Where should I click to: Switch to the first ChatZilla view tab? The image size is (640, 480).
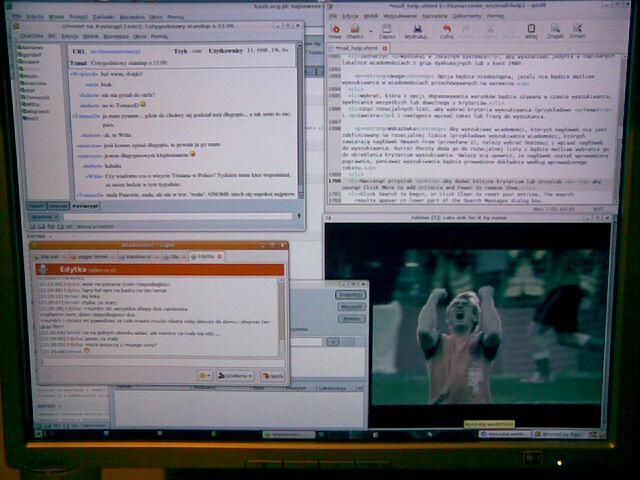37,206
